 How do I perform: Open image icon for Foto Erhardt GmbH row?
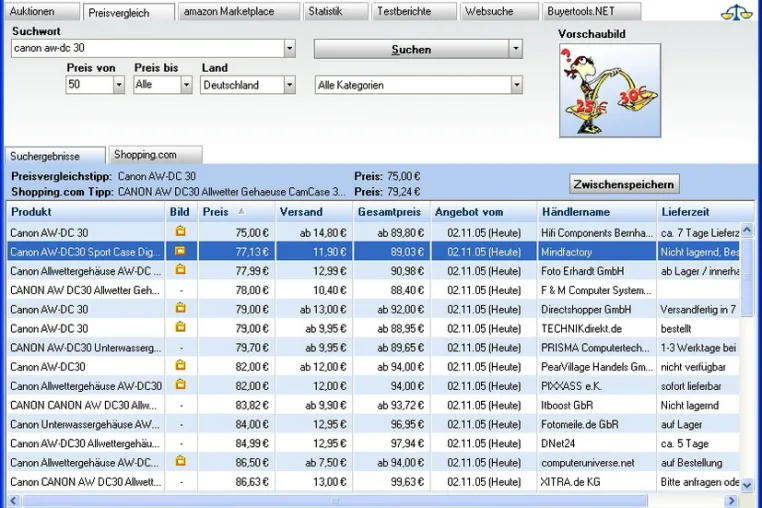[x=180, y=270]
